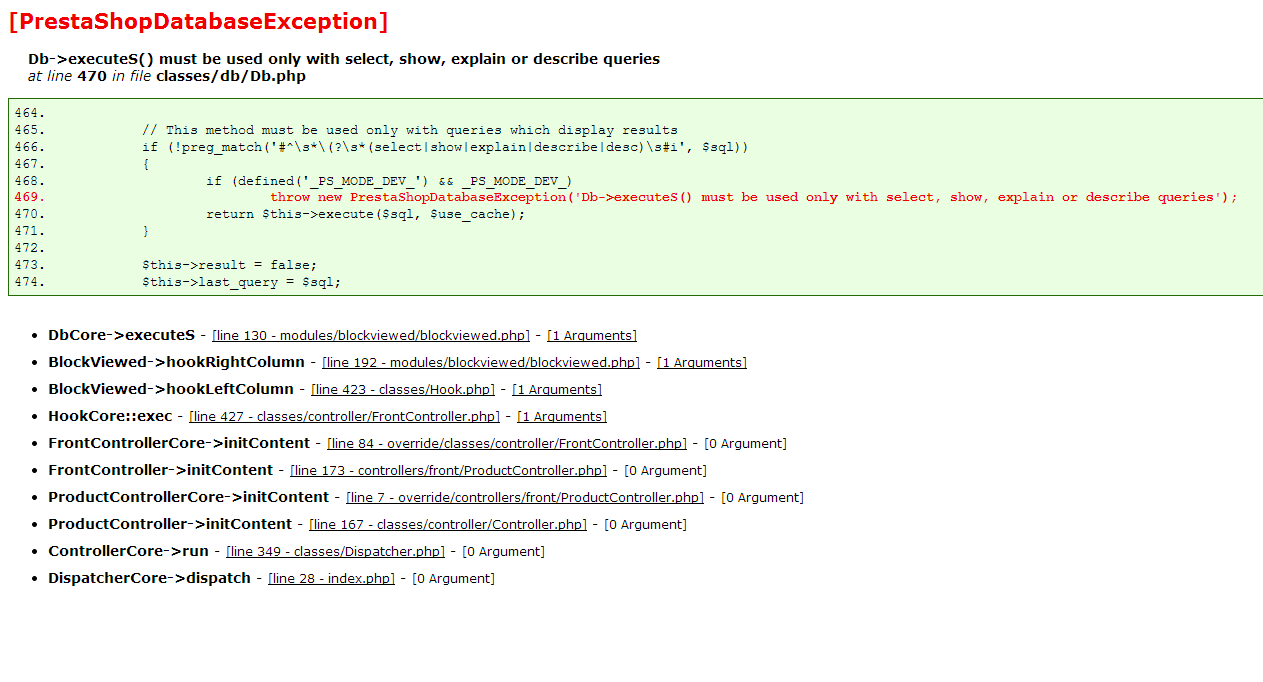Open line 427 classes/controller/FrontController.php link

point(344,417)
